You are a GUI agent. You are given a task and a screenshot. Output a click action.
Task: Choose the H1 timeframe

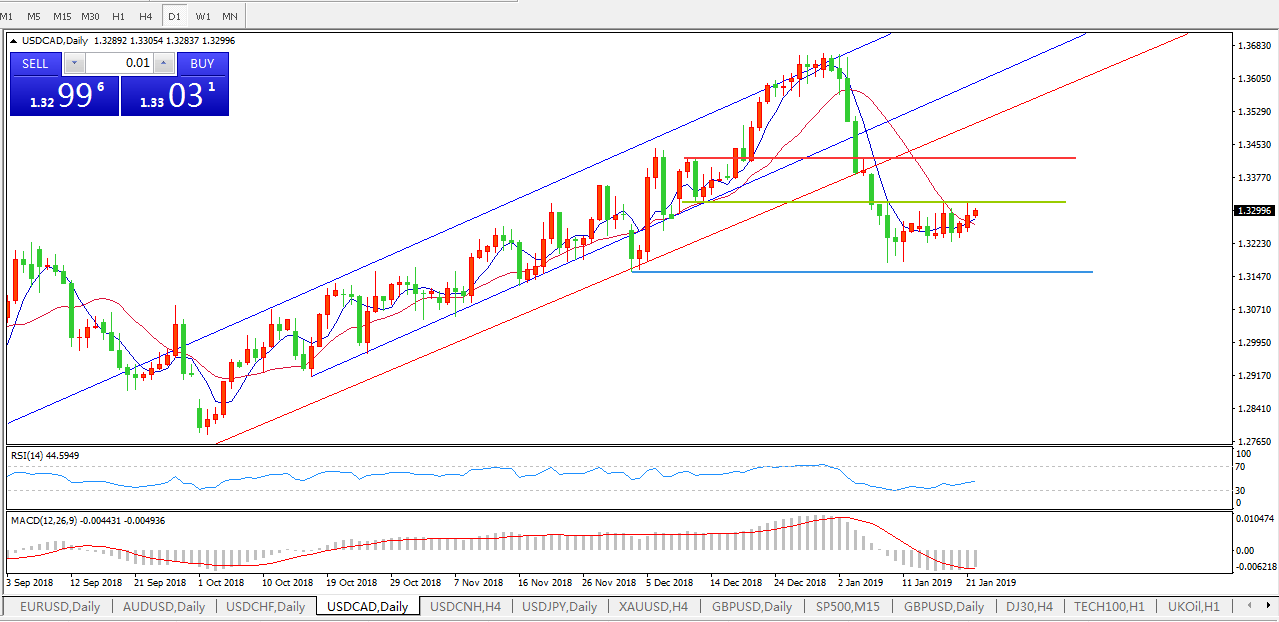coord(119,16)
